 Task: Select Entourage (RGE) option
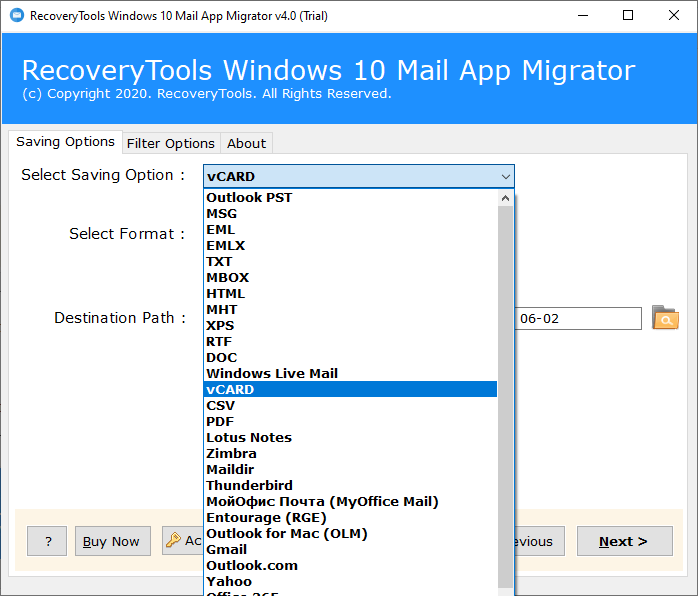350,518
